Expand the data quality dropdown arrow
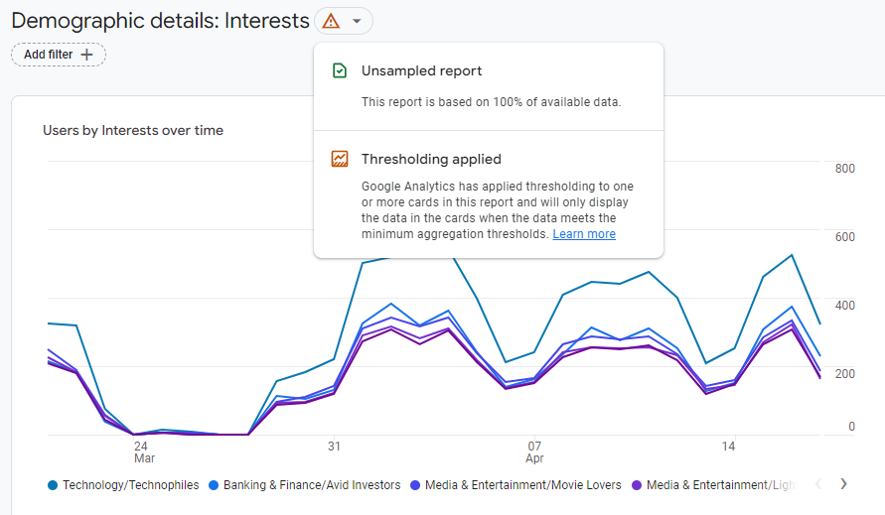 point(356,21)
